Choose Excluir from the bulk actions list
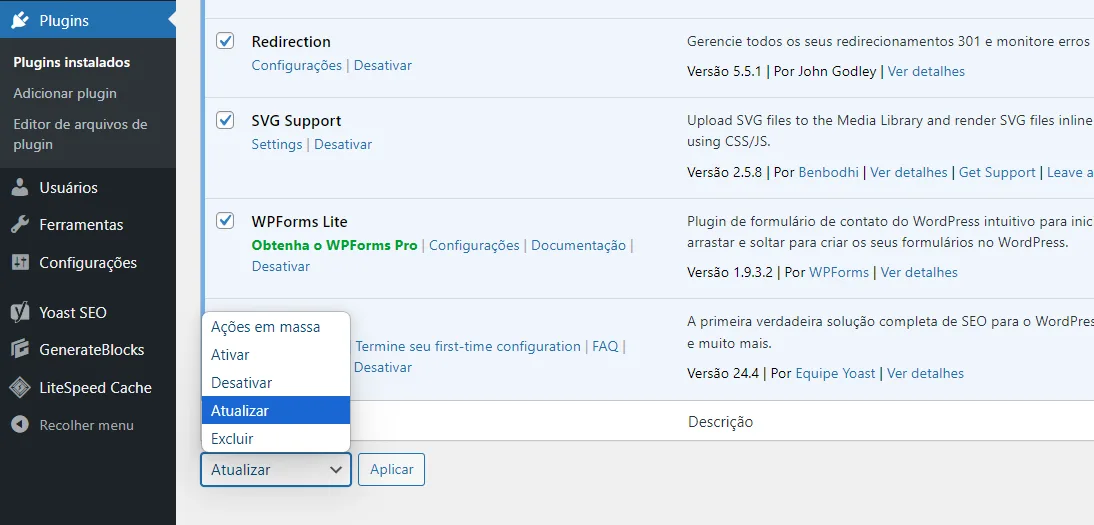This screenshot has height=525, width=1094. (233, 439)
